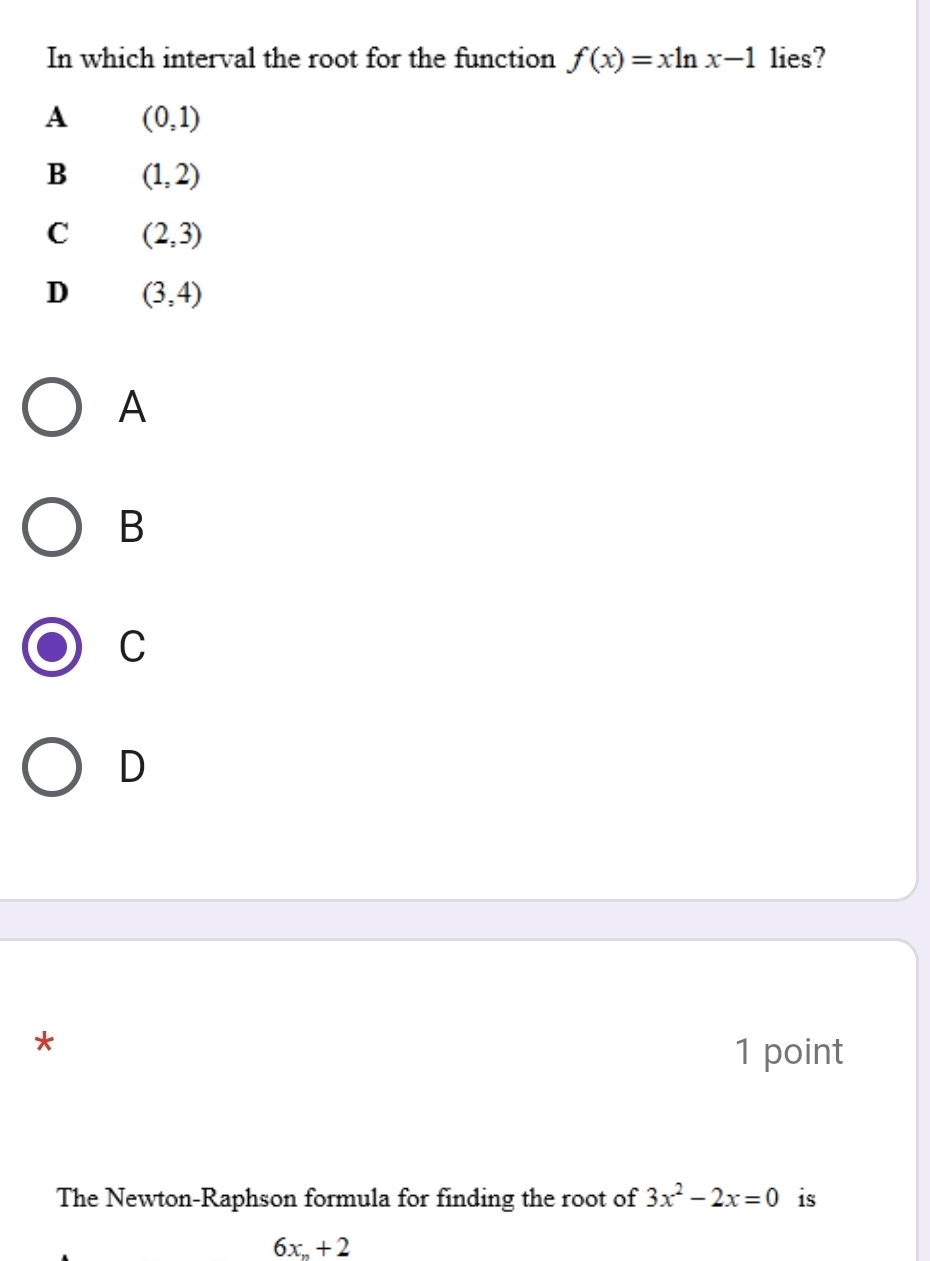Image resolution: width=930 pixels, height=1261 pixels.
Task: Click the large letter D answer label
Action: pyautogui.click(x=132, y=767)
